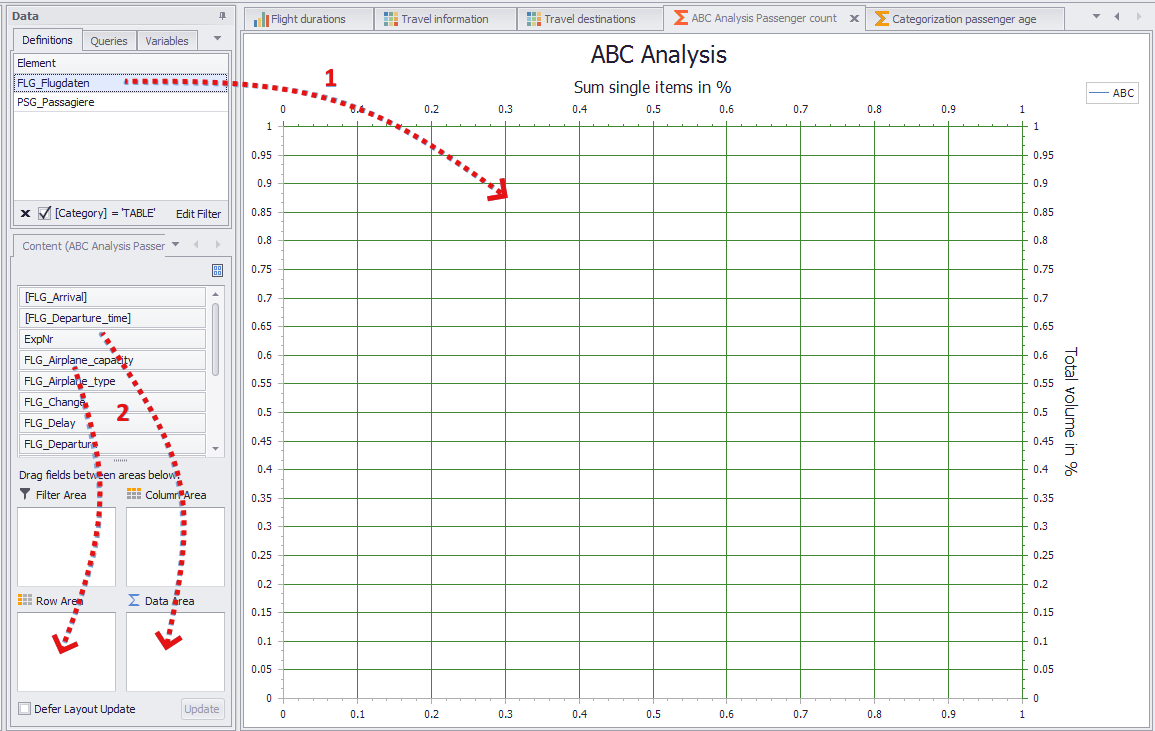Open the Travel information tab

tap(445, 19)
